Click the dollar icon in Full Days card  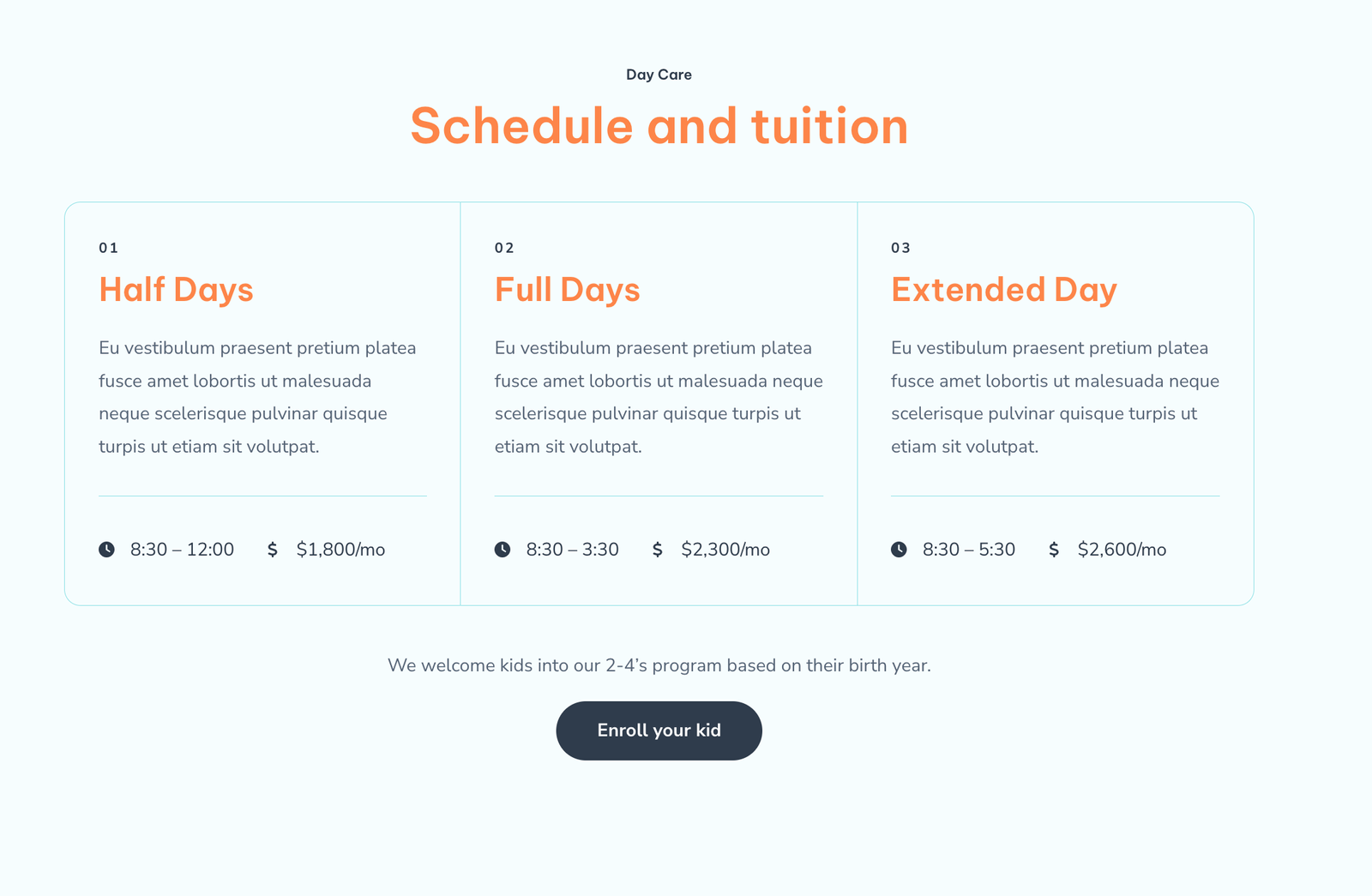658,550
